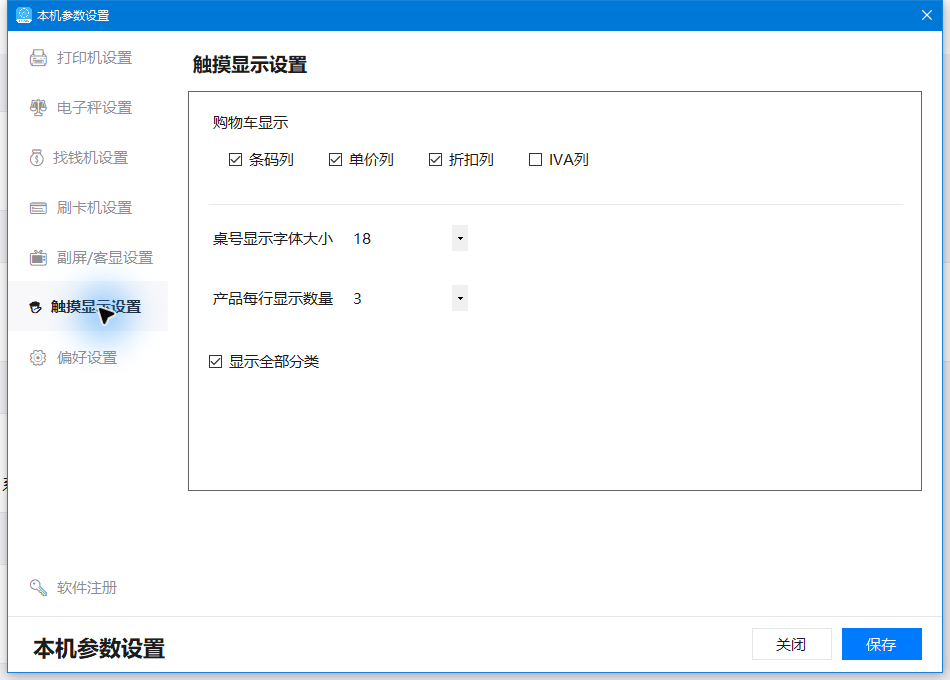Select 刷卡机设置 in the sidebar

(88, 208)
